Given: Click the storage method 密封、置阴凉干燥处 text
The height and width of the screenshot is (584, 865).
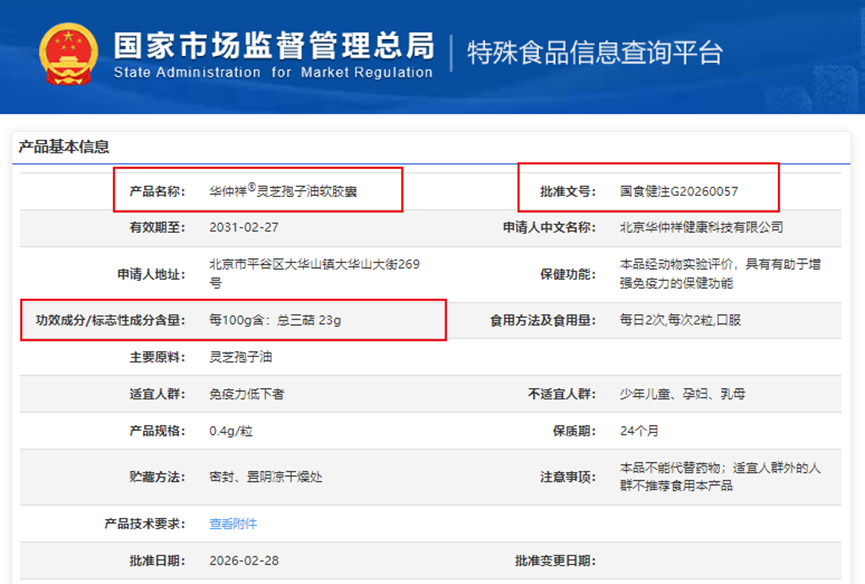Looking at the screenshot, I should pyautogui.click(x=265, y=476).
